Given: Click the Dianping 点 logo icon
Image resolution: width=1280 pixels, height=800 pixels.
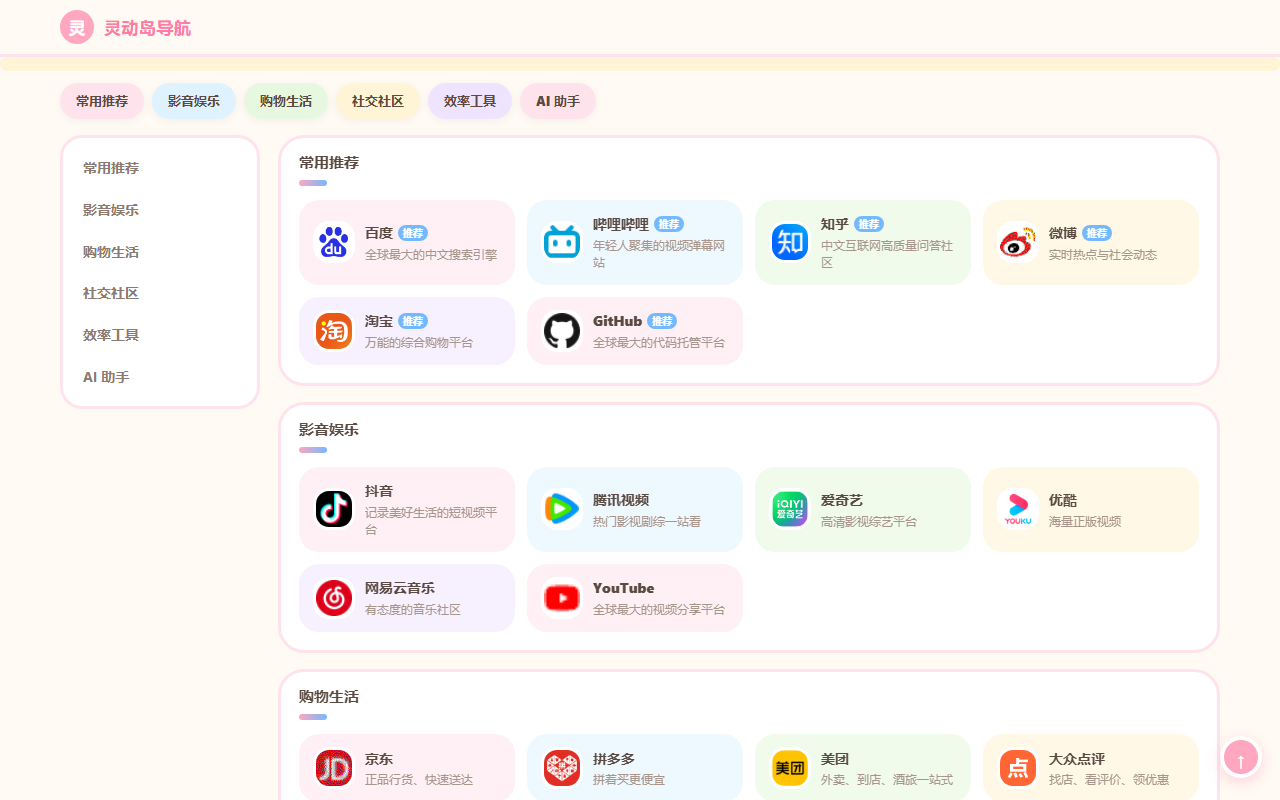Looking at the screenshot, I should (x=1018, y=768).
